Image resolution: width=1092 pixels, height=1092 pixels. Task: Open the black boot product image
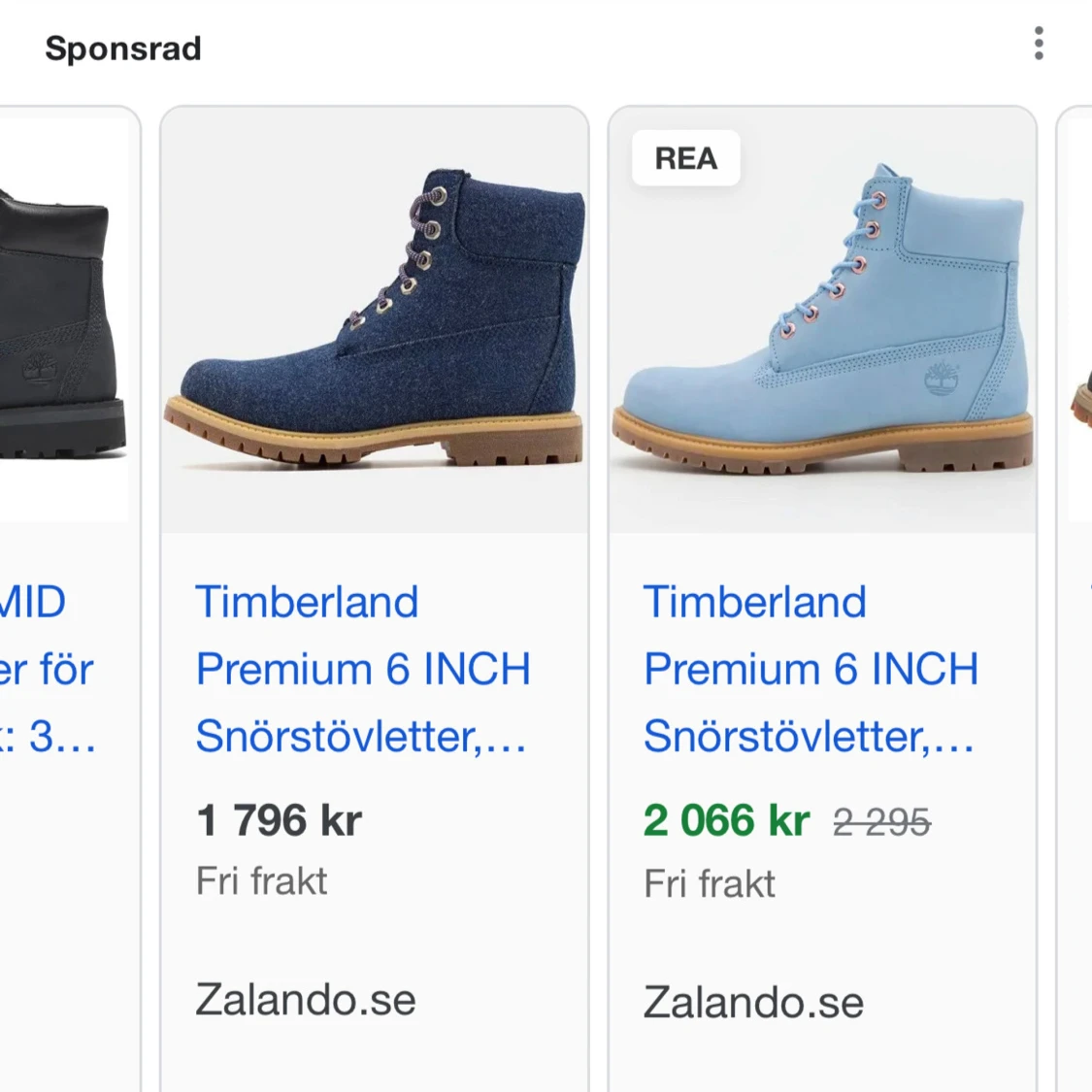click(x=64, y=320)
